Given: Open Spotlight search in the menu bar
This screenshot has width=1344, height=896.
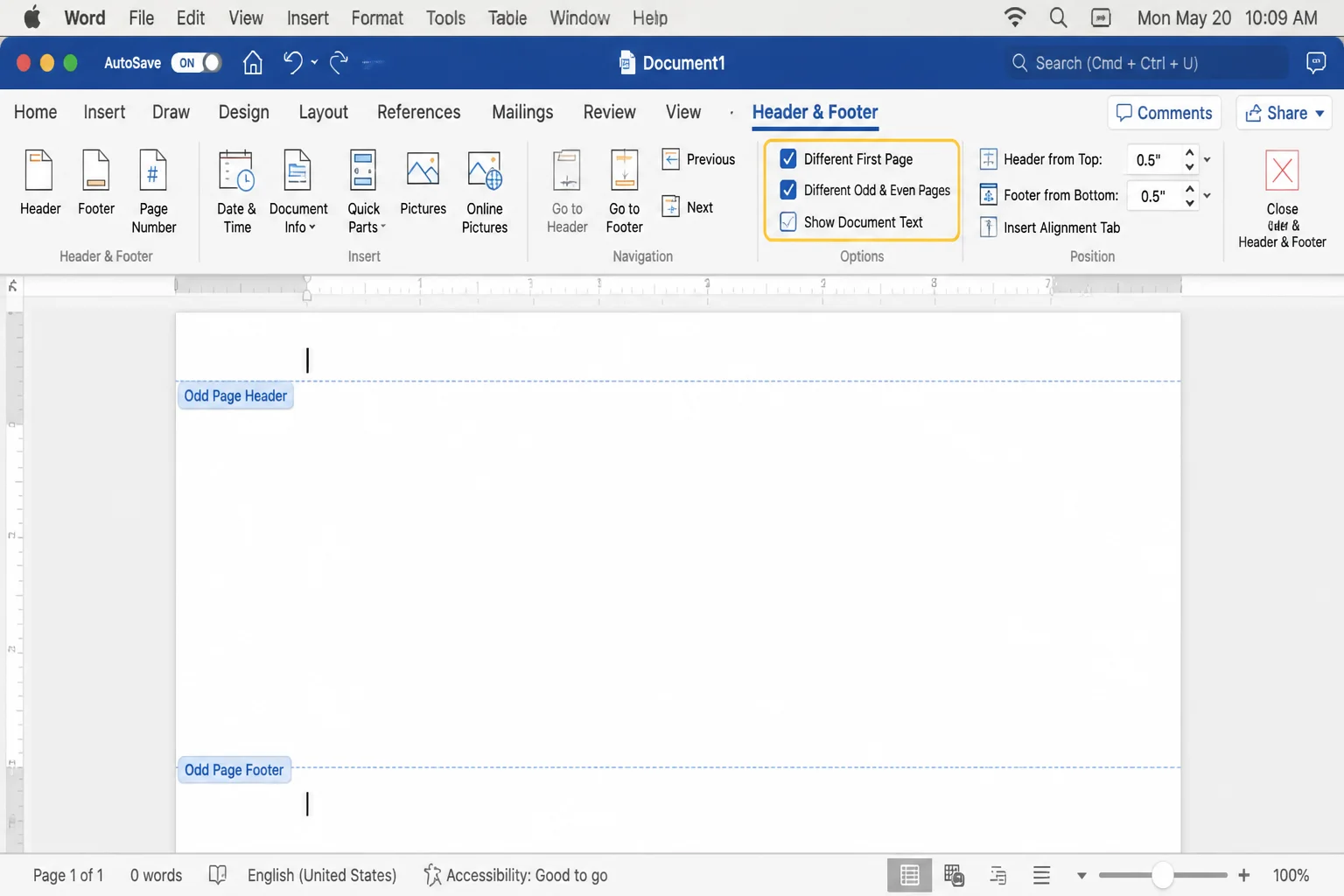Looking at the screenshot, I should (1058, 17).
